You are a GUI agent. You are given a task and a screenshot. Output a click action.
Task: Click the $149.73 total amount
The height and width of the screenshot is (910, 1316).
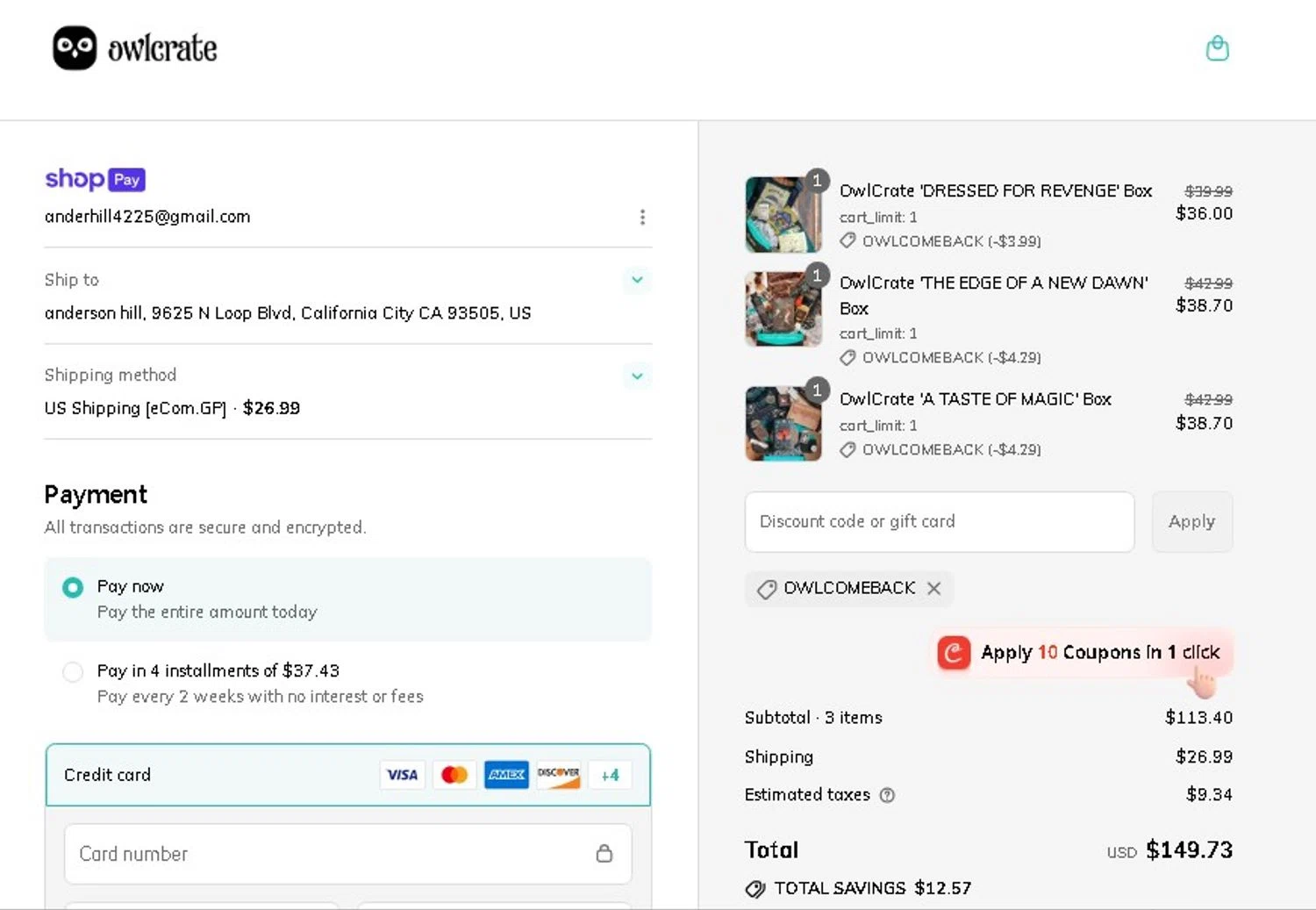[x=1189, y=849]
